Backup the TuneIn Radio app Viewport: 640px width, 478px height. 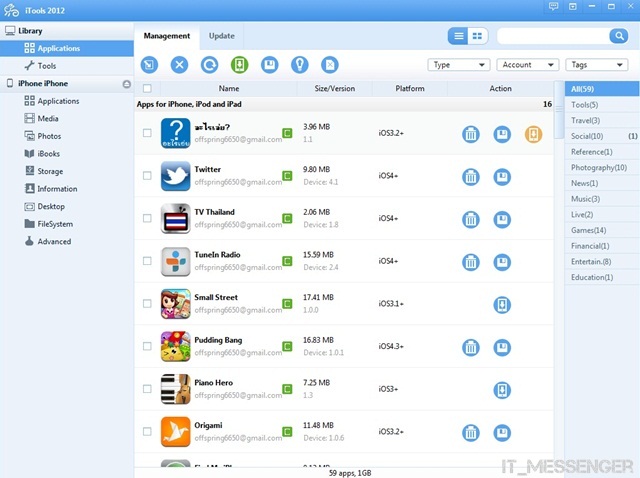point(502,262)
